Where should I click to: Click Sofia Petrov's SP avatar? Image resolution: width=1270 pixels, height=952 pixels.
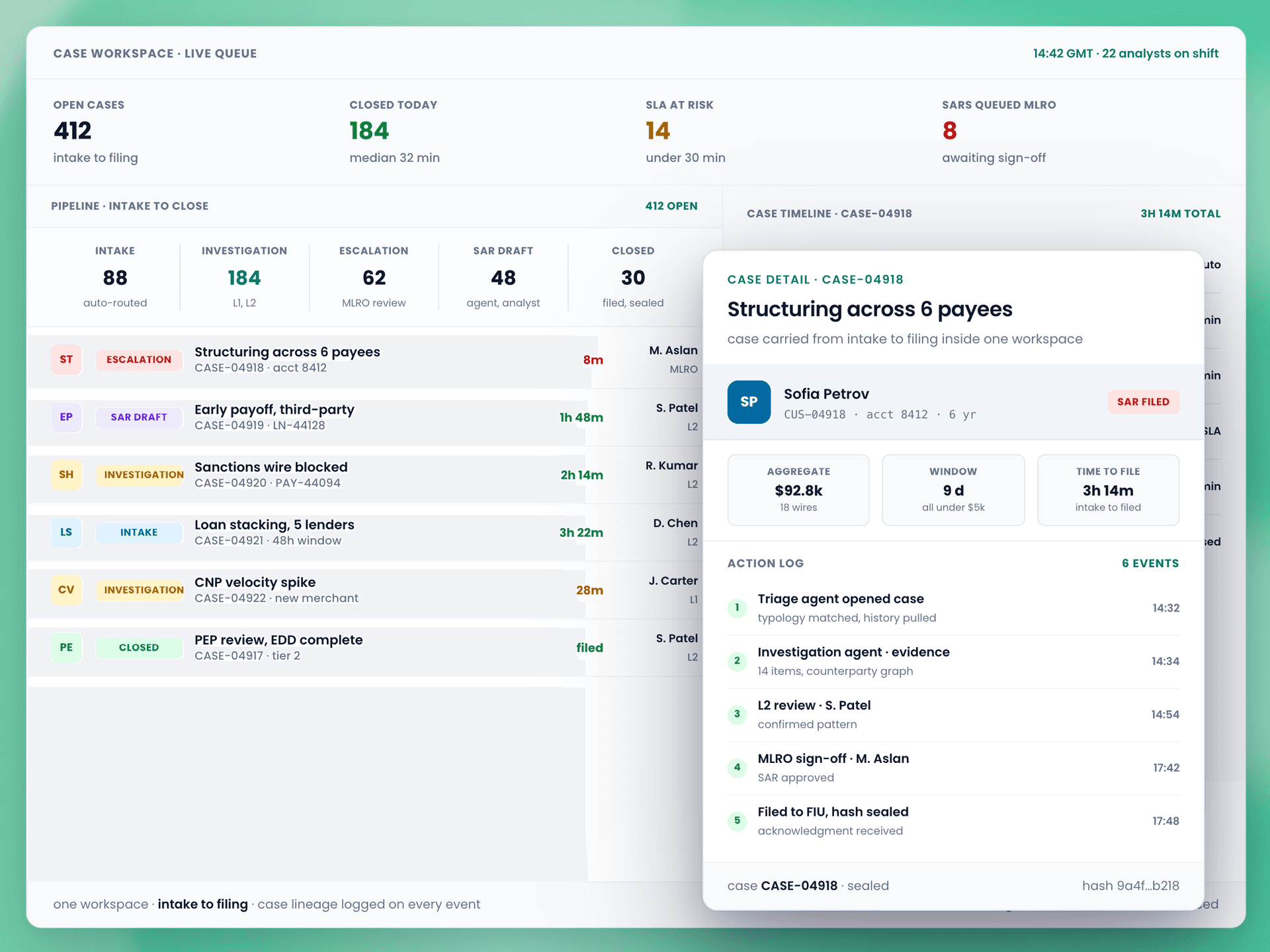pos(749,402)
